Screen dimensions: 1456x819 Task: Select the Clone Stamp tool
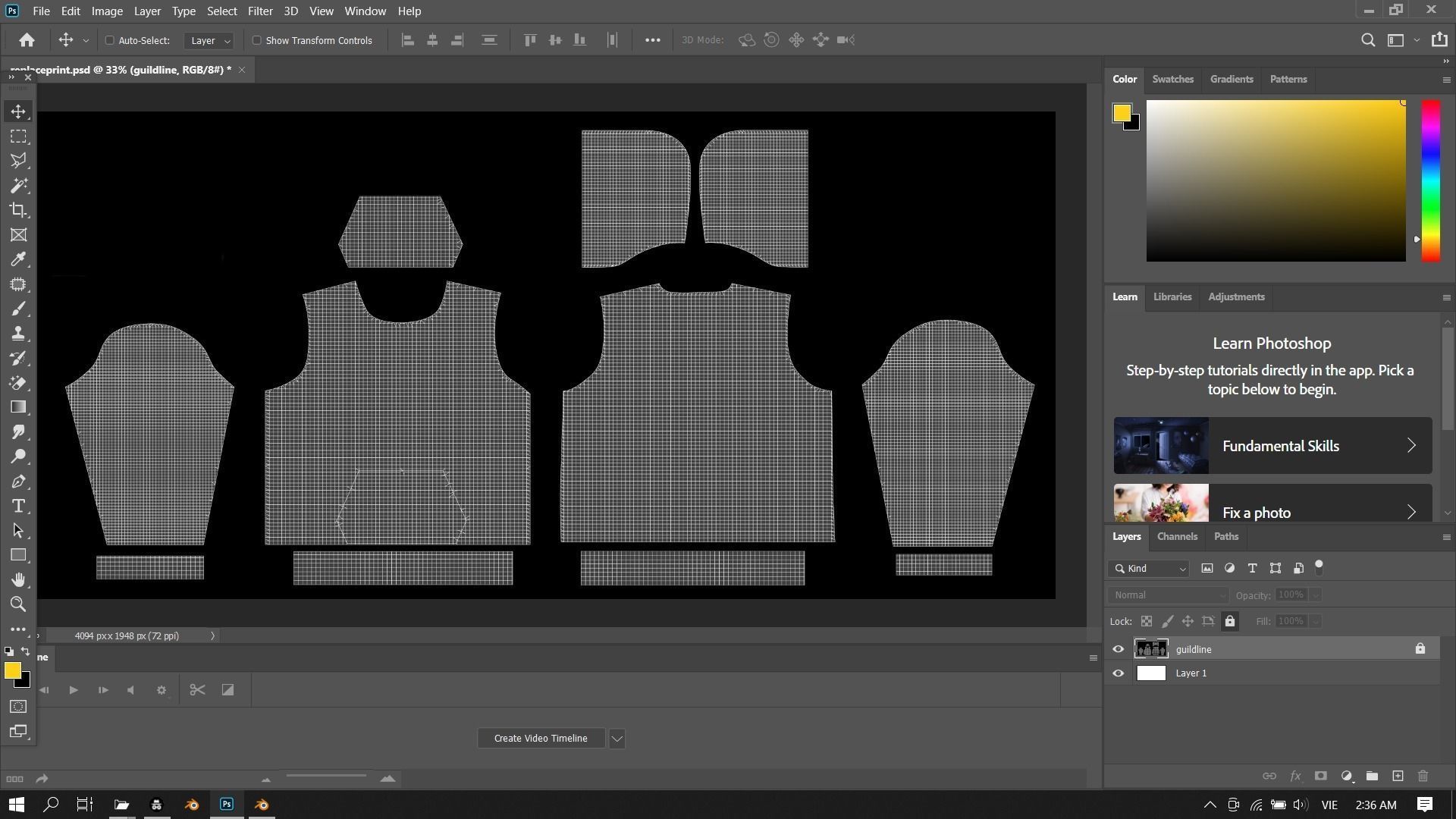click(18, 334)
